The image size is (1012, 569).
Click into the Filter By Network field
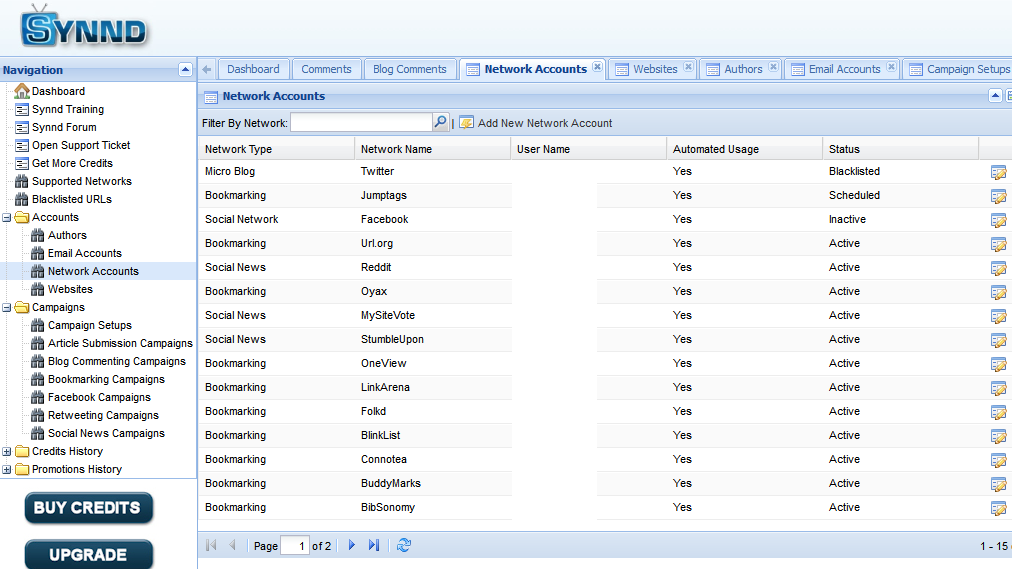tap(361, 123)
